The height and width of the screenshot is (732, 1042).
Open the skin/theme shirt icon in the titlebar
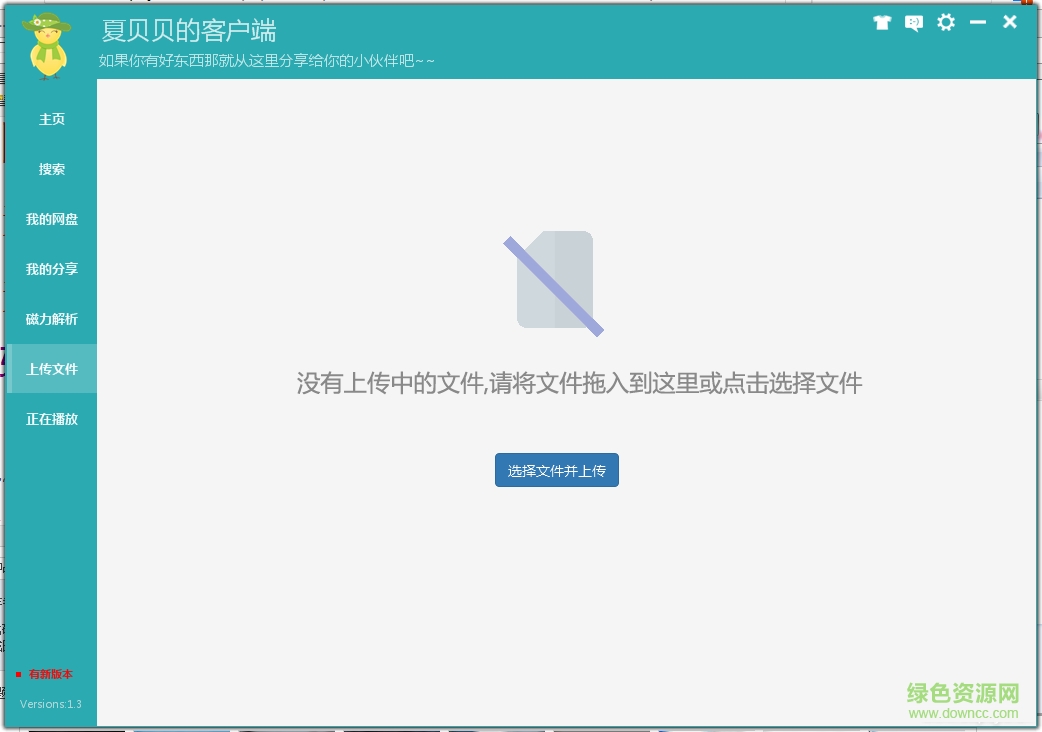click(882, 21)
